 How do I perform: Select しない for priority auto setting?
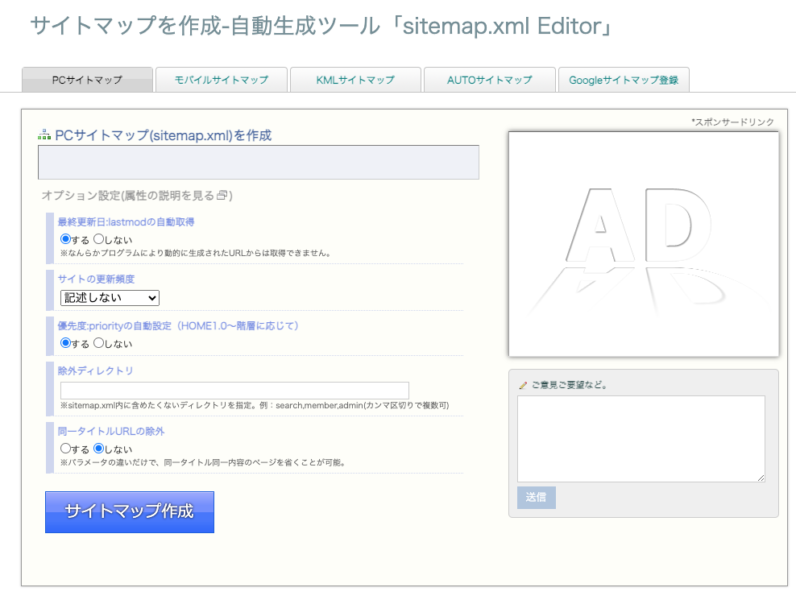pyautogui.click(x=98, y=343)
